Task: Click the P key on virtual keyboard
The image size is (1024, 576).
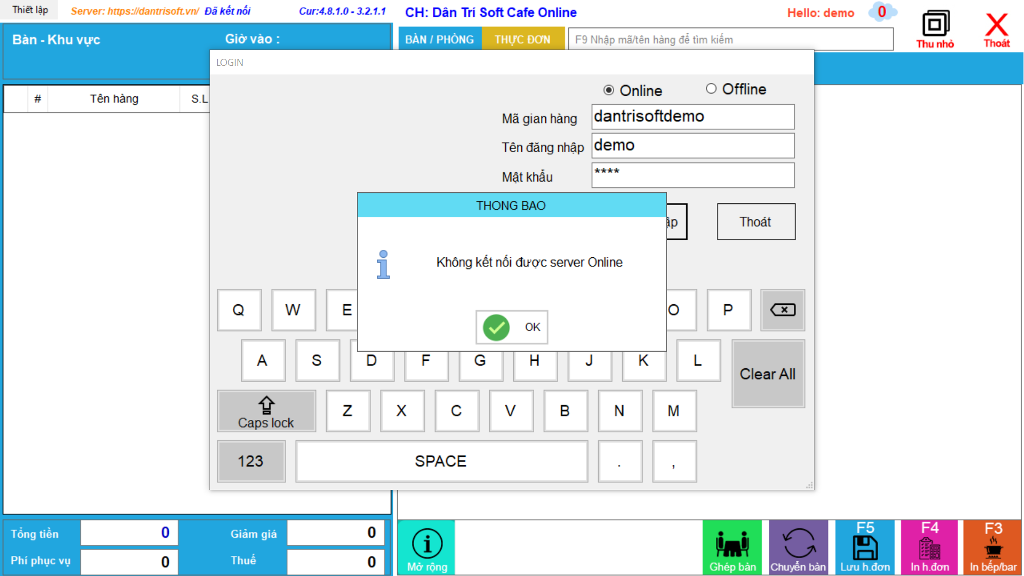Action: click(729, 310)
